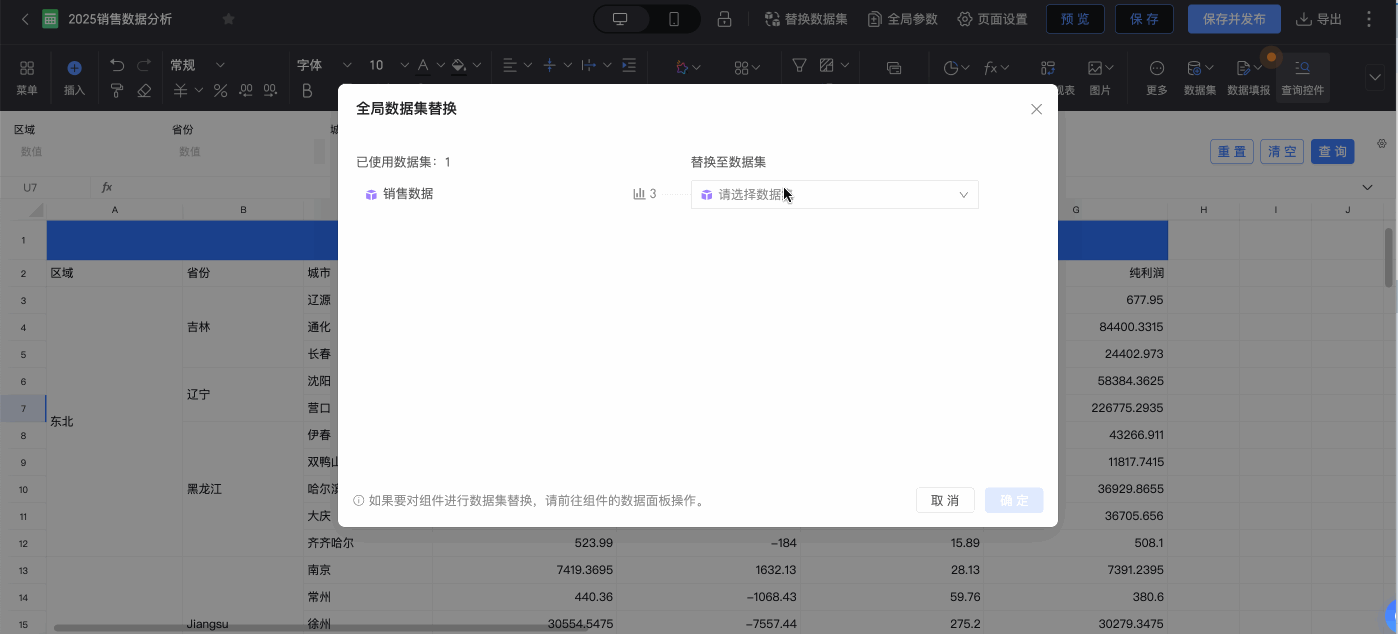
Task: Toggle the lock icon in top bar
Action: pos(724,19)
